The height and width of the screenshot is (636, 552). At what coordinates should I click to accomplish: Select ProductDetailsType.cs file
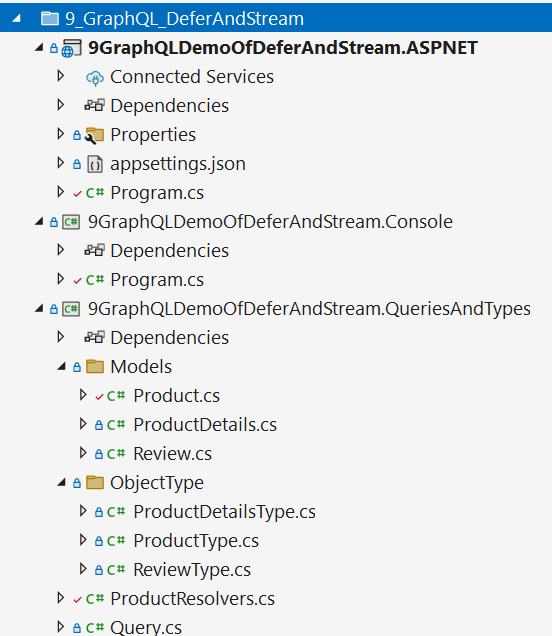pyautogui.click(x=224, y=512)
